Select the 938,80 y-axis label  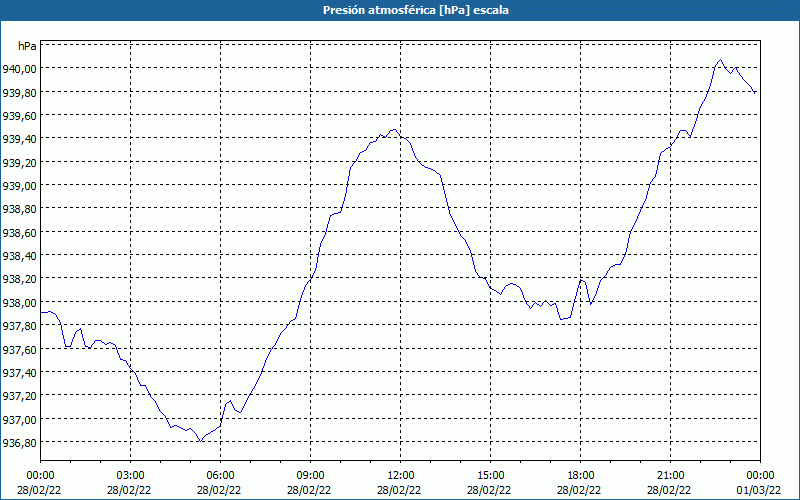click(x=19, y=209)
